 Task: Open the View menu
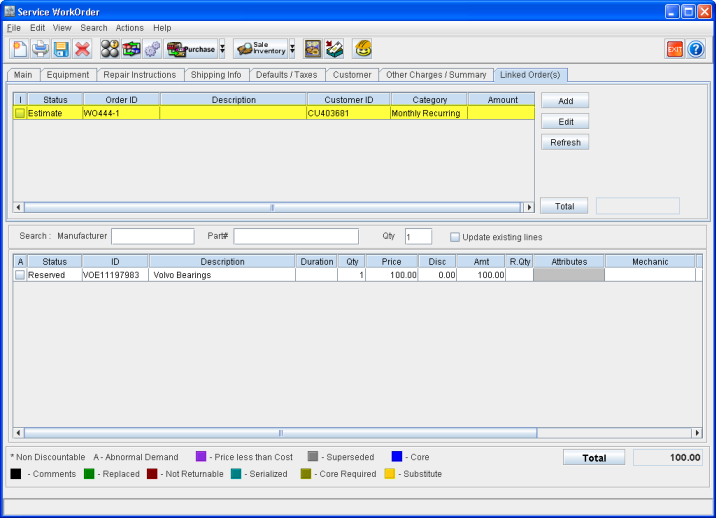point(62,28)
